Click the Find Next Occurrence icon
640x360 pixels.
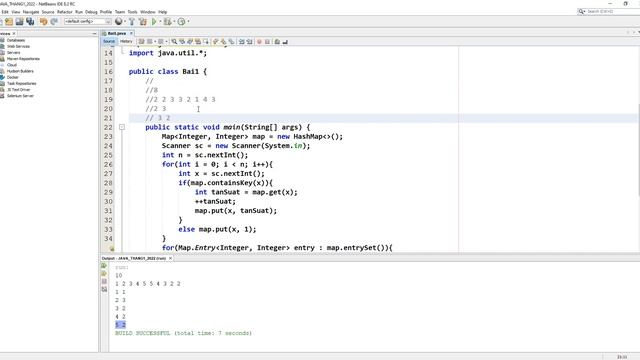tap(190, 41)
